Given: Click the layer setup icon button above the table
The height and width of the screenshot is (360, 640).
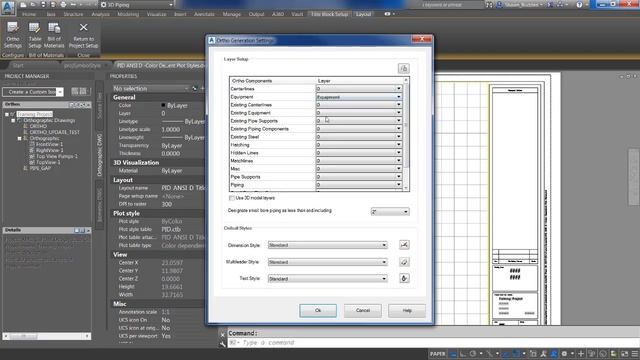Looking at the screenshot, I should [x=403, y=68].
